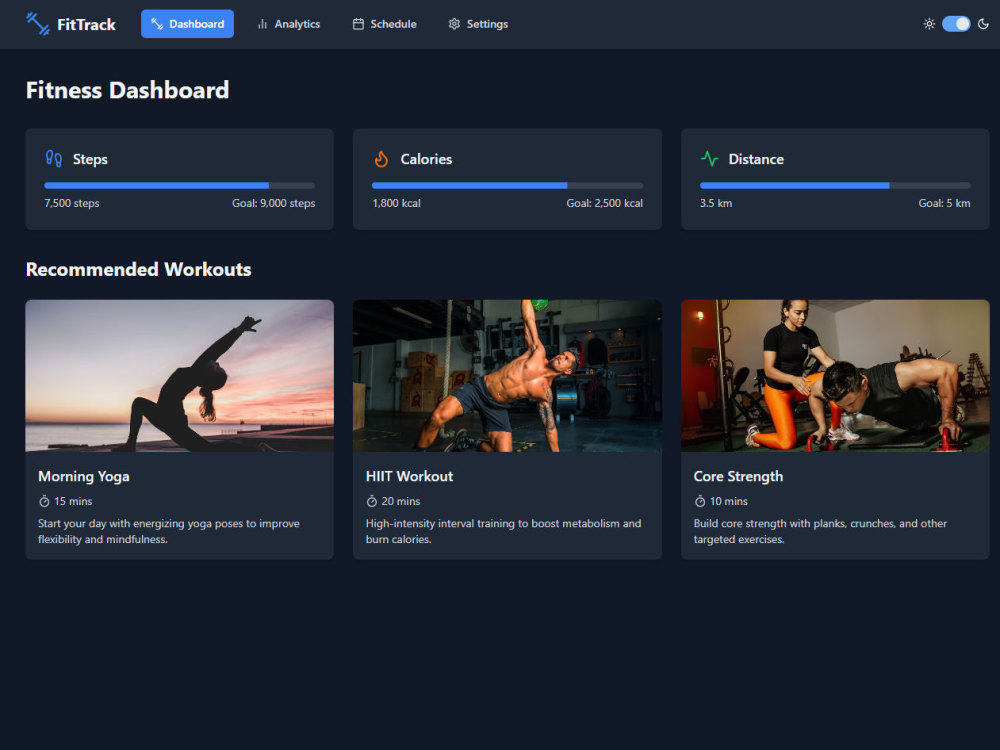This screenshot has width=1000, height=750.
Task: Click the 'Goal: 2,500 kcal' text
Action: tap(605, 203)
